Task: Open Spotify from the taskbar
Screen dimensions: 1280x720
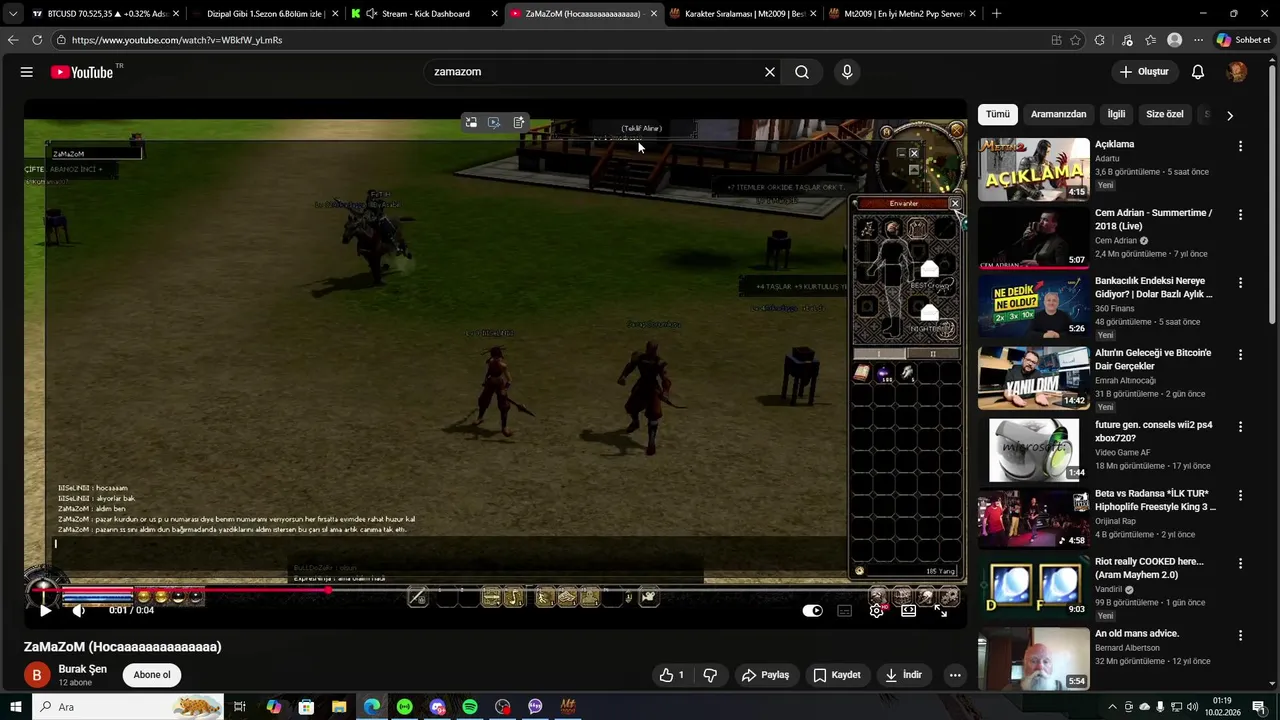Action: pyautogui.click(x=470, y=707)
